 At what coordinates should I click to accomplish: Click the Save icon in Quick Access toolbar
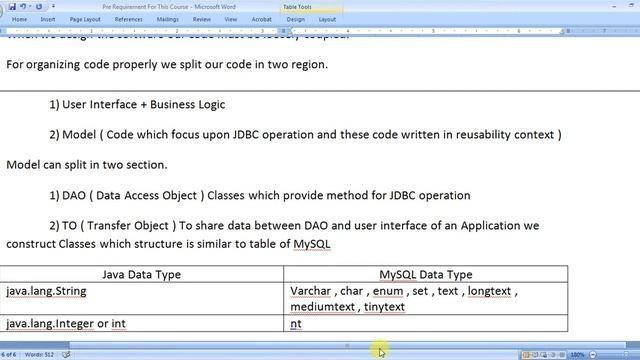(12, 7)
